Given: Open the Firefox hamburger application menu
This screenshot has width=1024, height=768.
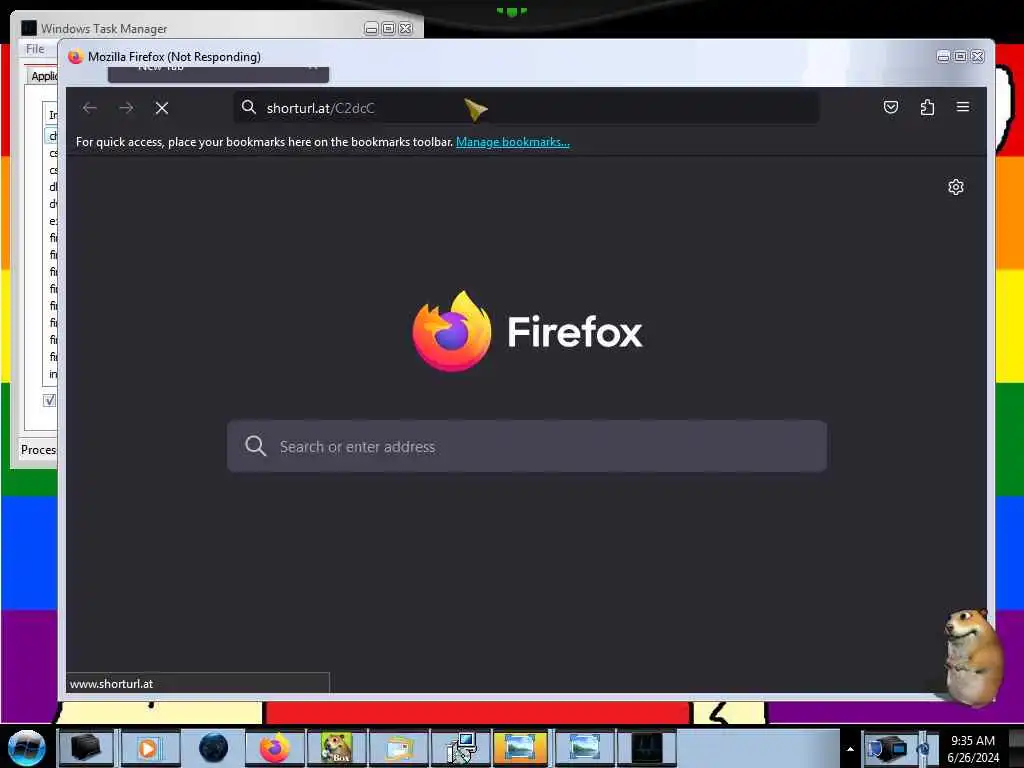Looking at the screenshot, I should tap(963, 107).
